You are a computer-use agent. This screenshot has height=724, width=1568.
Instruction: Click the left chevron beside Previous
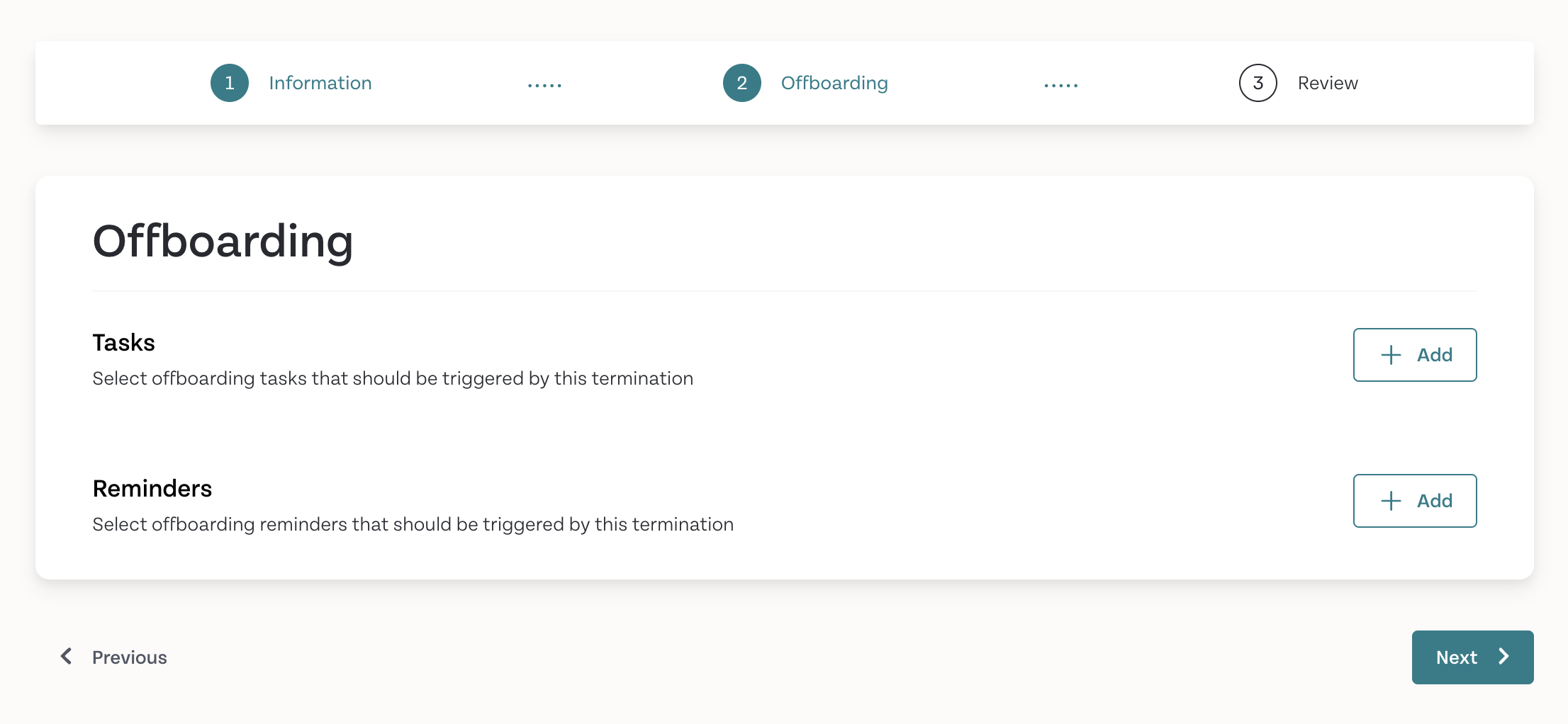coord(67,656)
